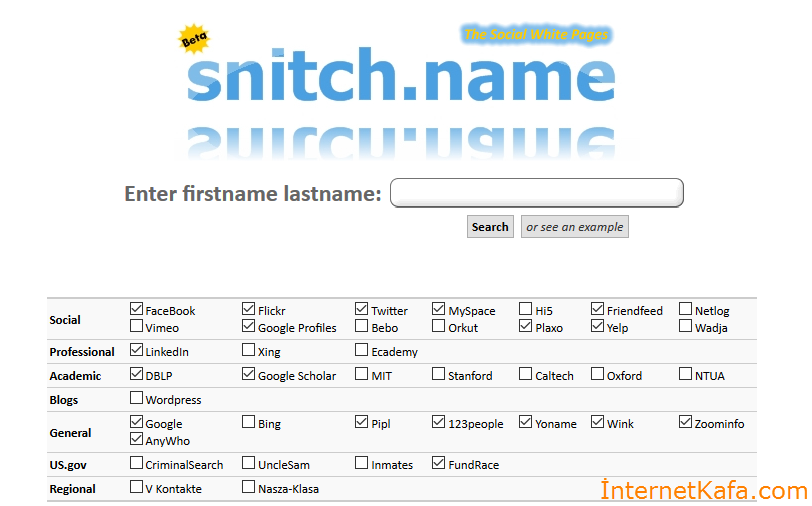Check the Bing checkbox
Image resolution: width=812 pixels, height=506 pixels.
(x=249, y=422)
